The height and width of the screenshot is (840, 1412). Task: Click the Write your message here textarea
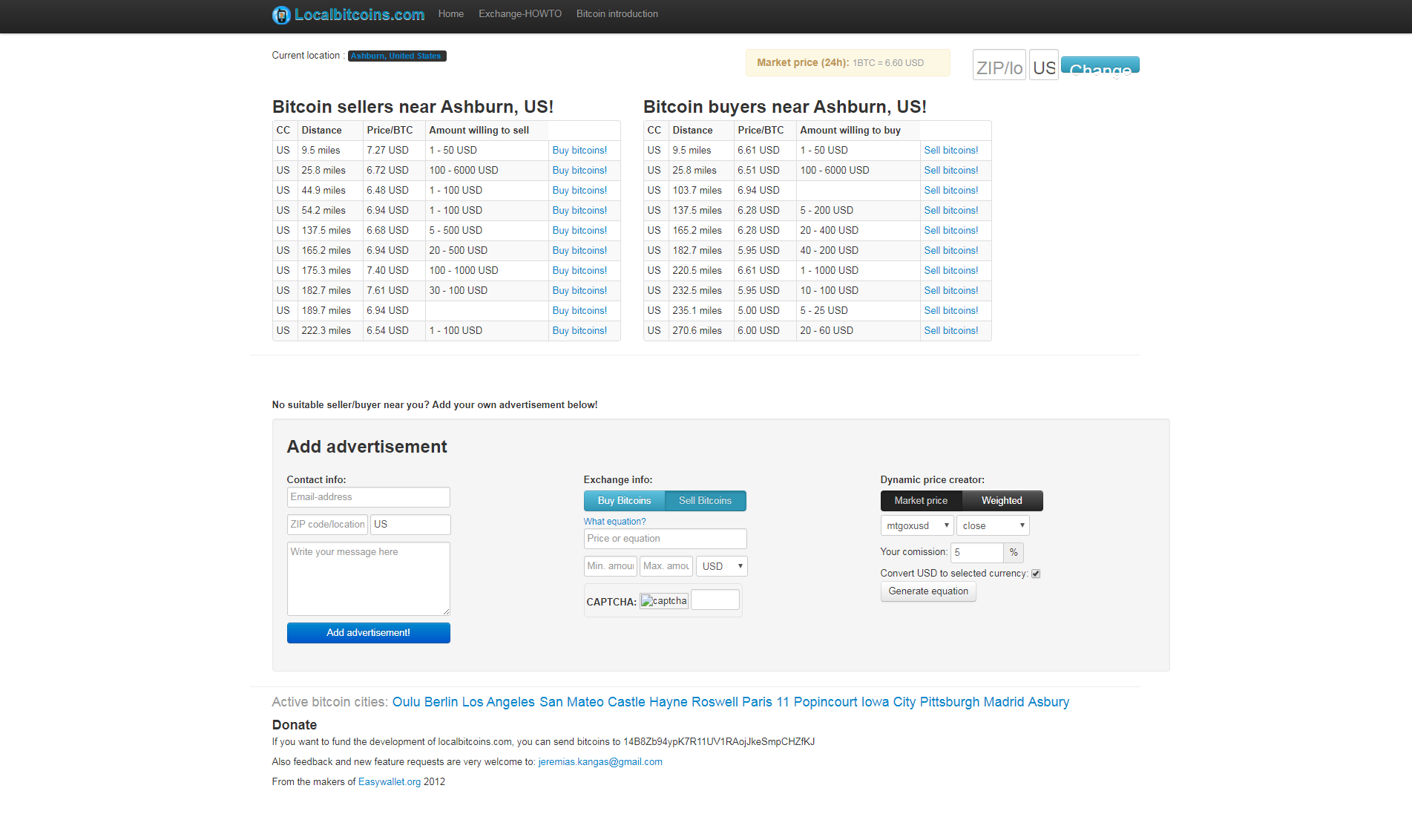point(368,579)
